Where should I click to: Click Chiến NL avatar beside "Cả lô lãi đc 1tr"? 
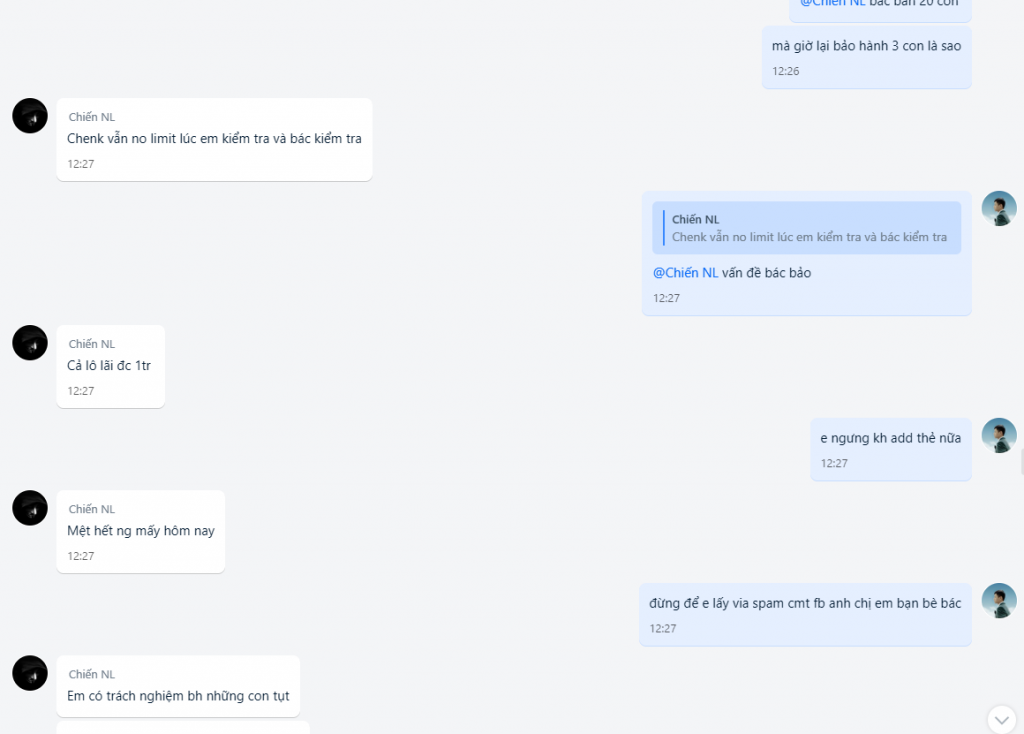click(x=30, y=343)
